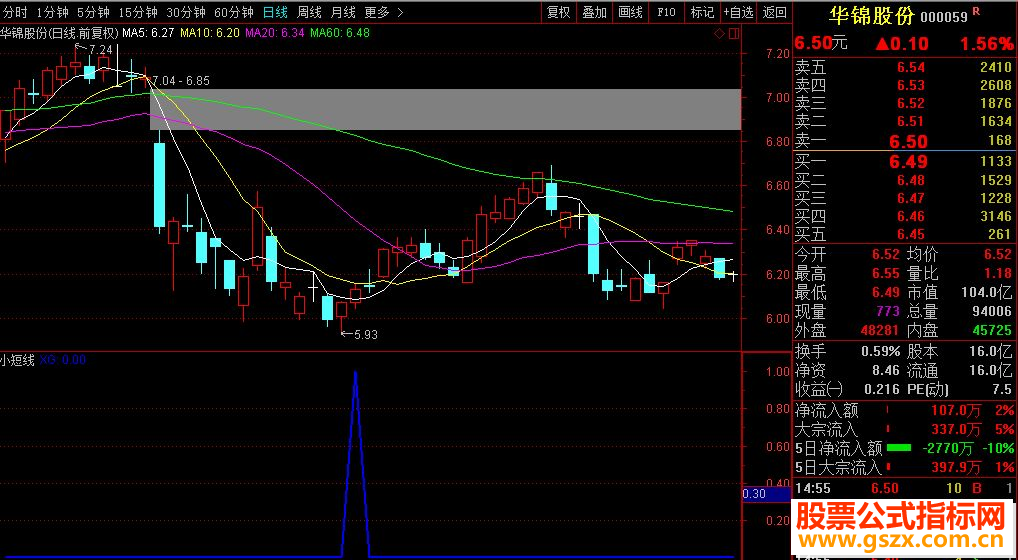This screenshot has width=1018, height=560.
Task: Click the 叠加 overlay button
Action: (x=594, y=12)
